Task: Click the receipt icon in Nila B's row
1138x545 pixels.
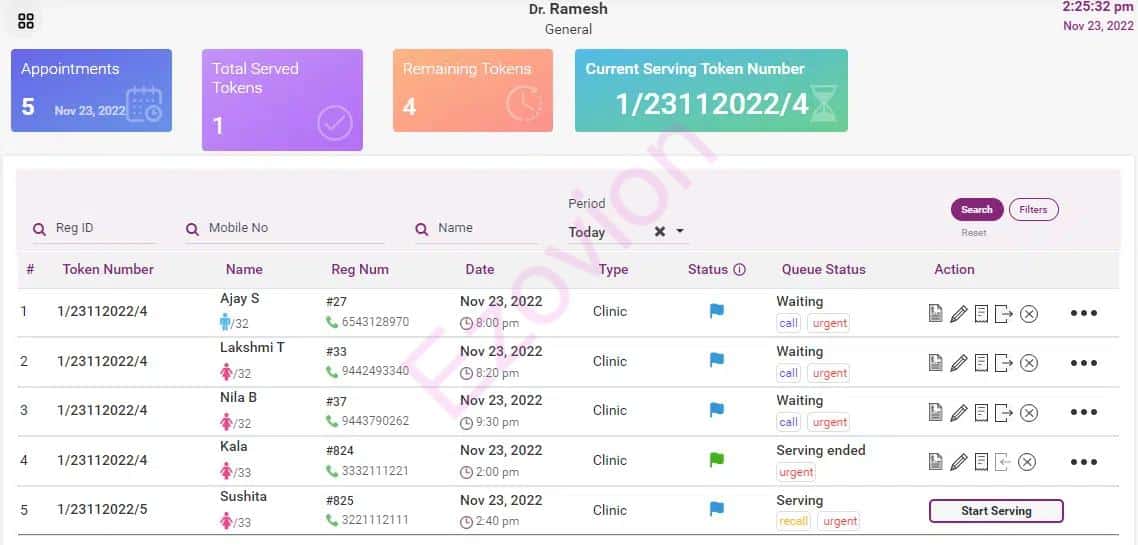Action: [x=981, y=412]
